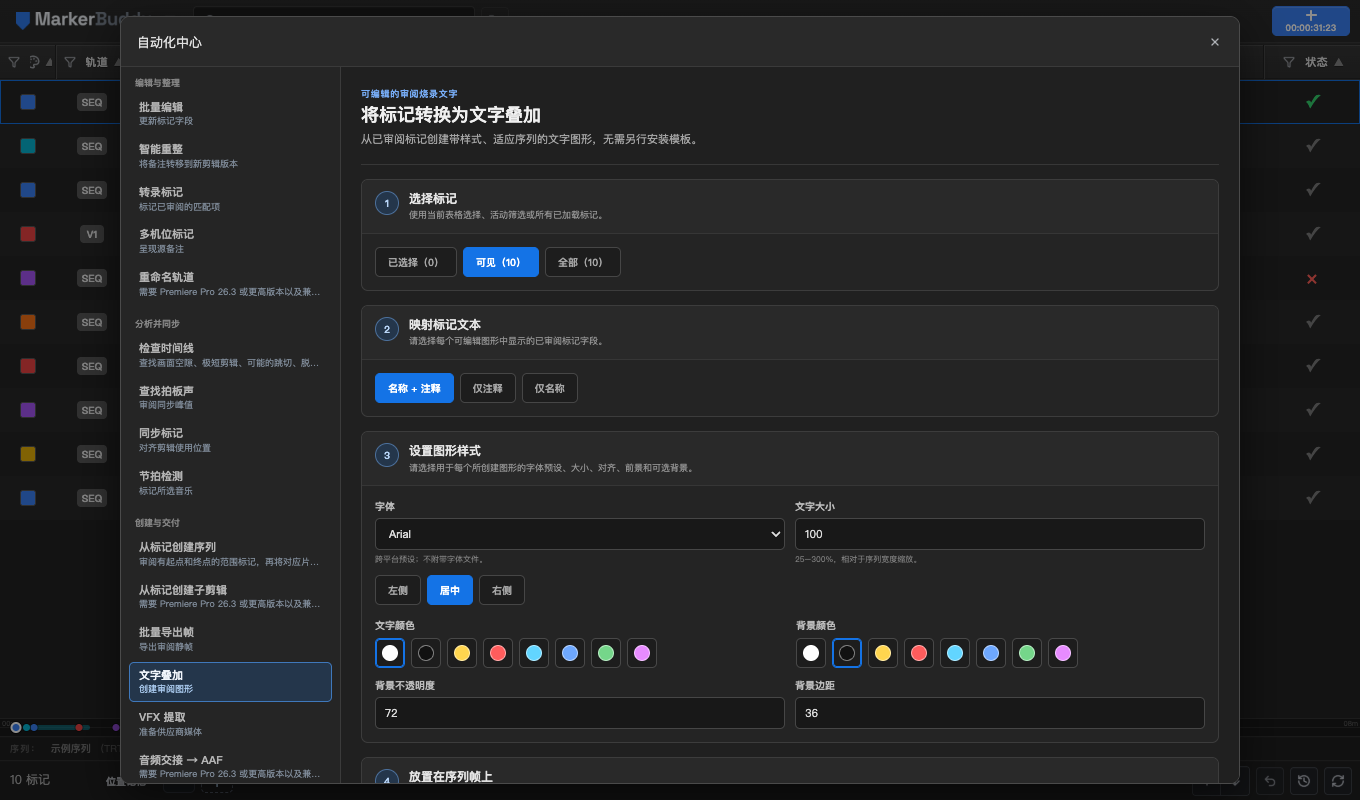Image resolution: width=1360 pixels, height=800 pixels.
Task: Click the 名称 + 注释 button
Action: (414, 388)
